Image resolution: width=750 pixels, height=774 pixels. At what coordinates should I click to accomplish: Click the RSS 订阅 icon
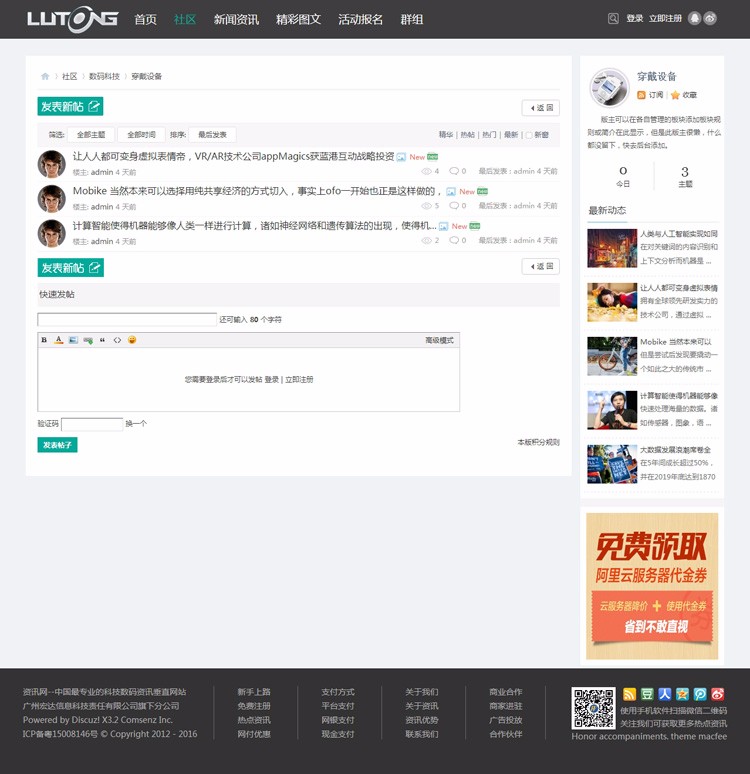[x=641, y=95]
